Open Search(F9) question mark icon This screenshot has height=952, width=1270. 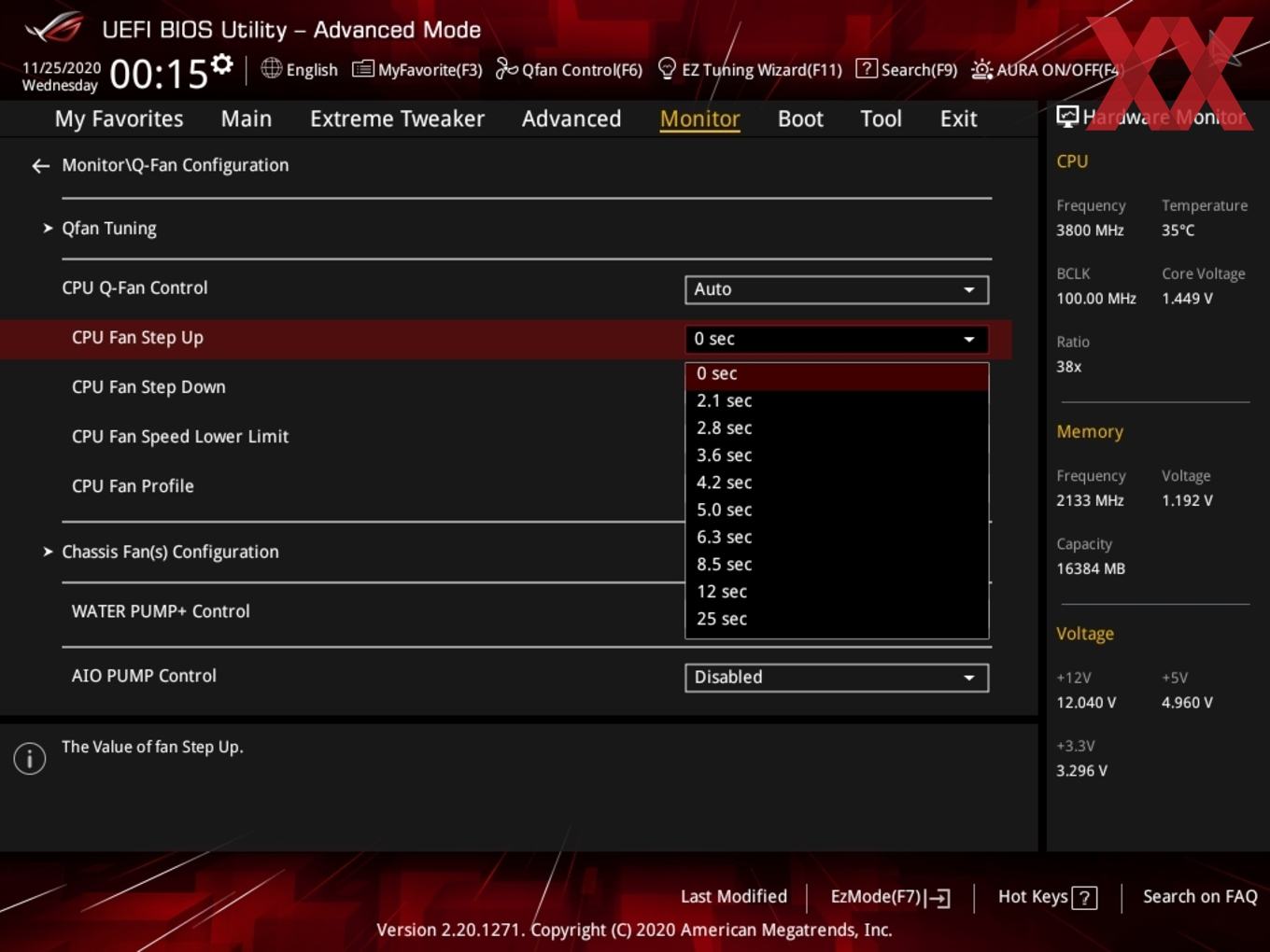pyautogui.click(x=867, y=68)
